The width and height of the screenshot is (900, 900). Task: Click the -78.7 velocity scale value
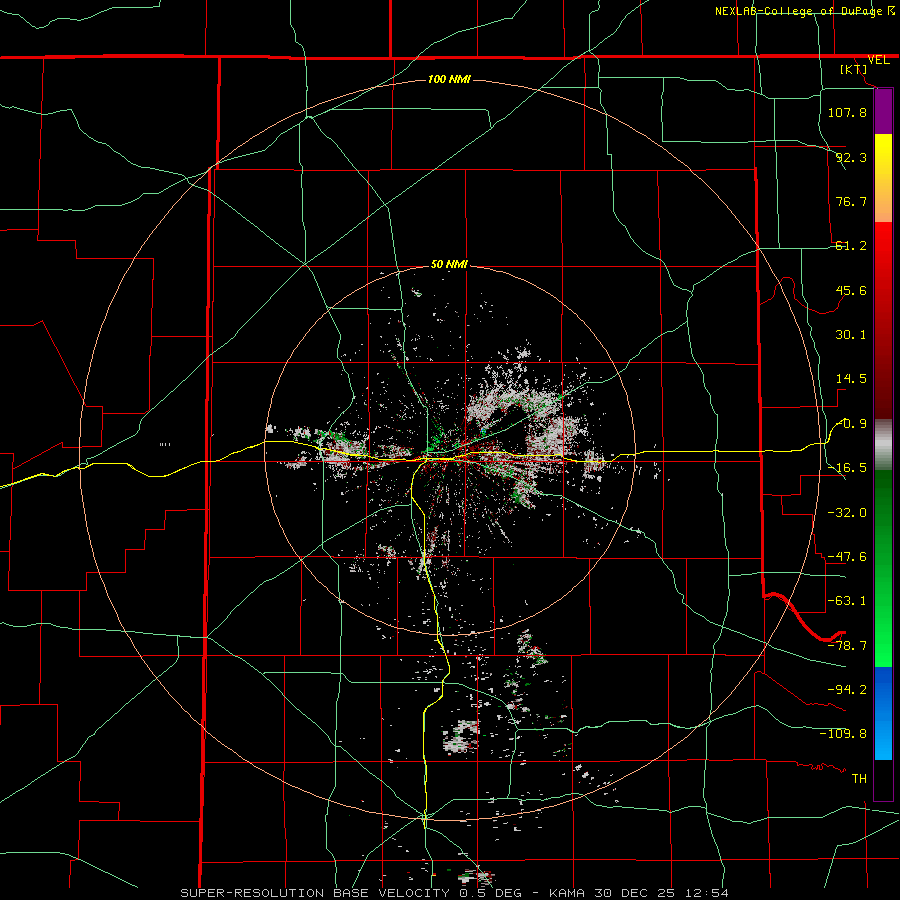(x=847, y=646)
